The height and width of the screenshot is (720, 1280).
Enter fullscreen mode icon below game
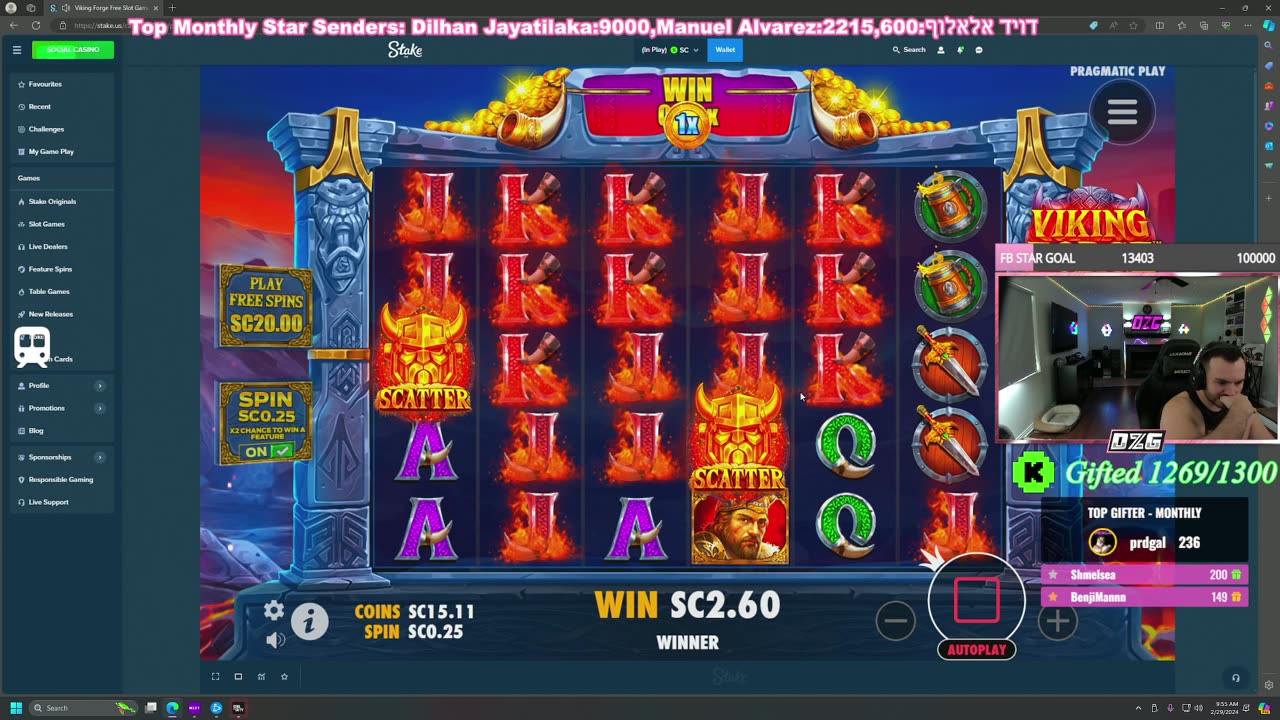pyautogui.click(x=215, y=676)
